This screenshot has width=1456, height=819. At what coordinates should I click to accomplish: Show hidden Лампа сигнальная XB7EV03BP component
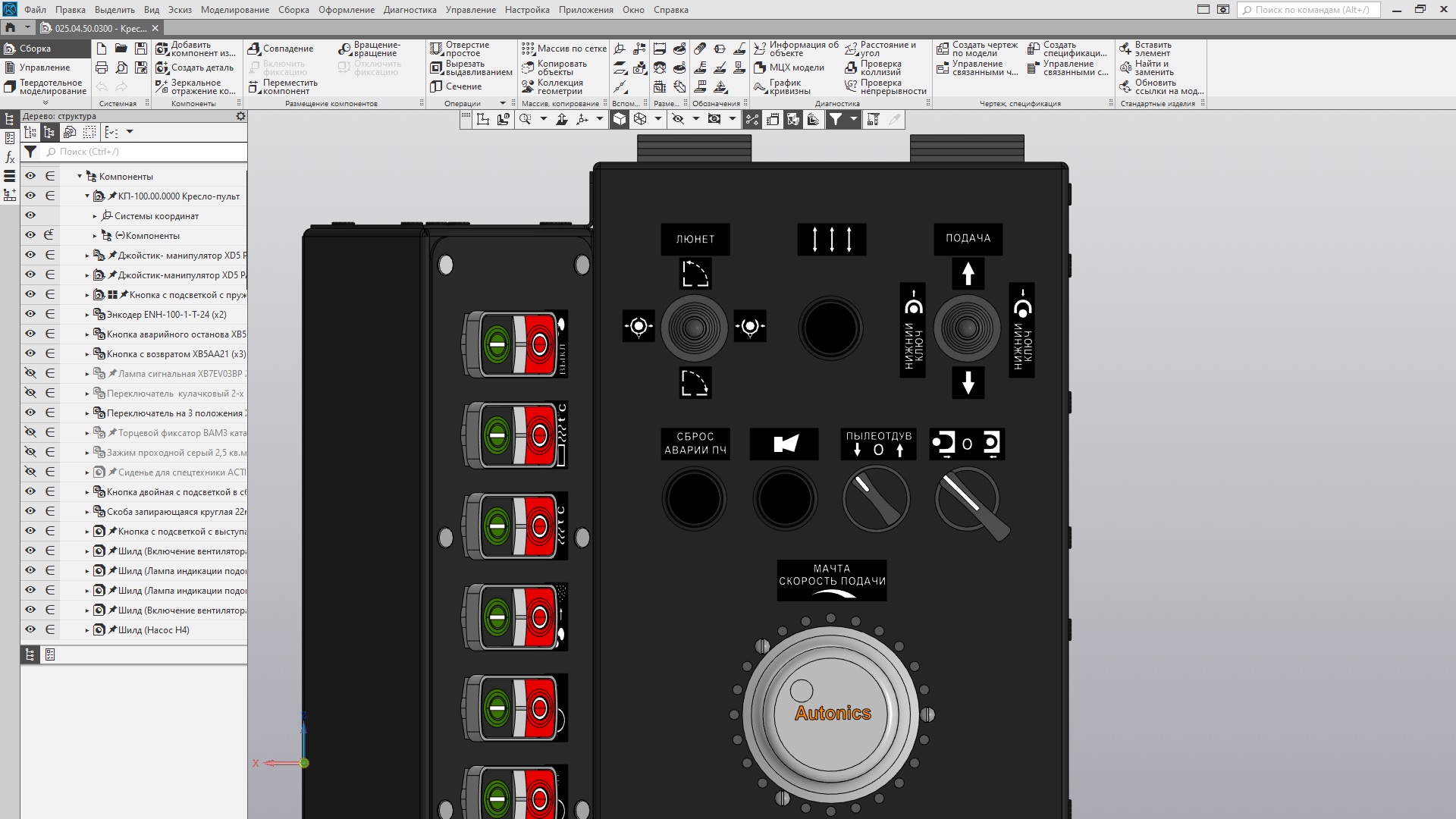tap(30, 373)
